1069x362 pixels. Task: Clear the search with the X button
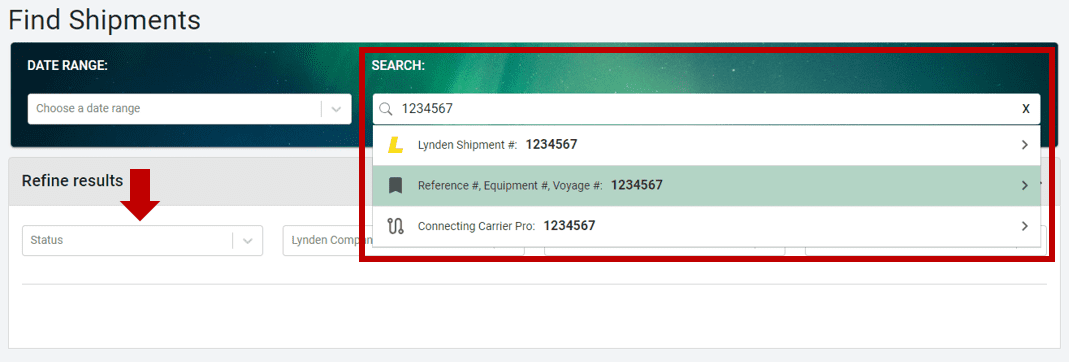(x=1025, y=109)
